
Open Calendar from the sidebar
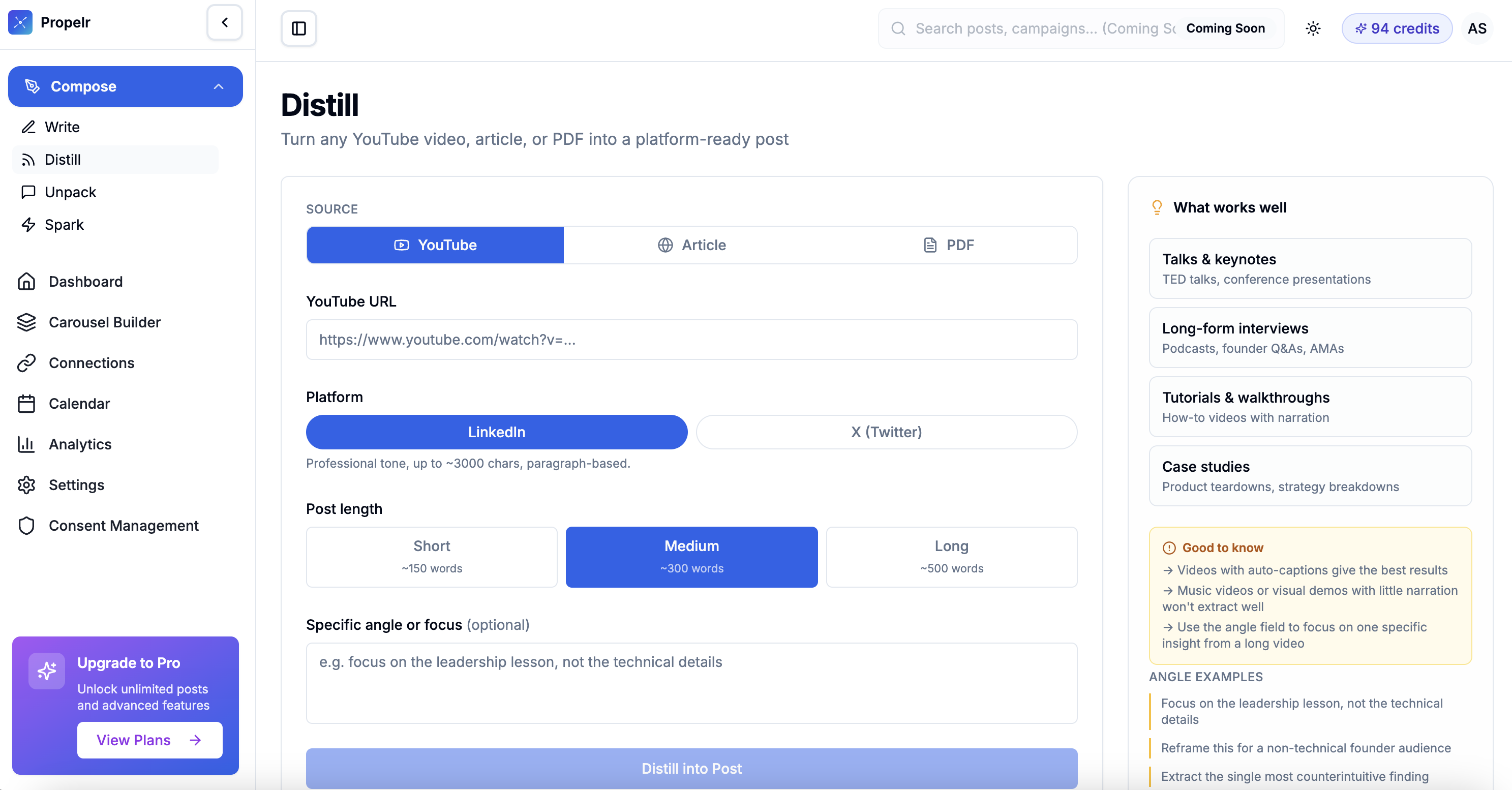(79, 404)
